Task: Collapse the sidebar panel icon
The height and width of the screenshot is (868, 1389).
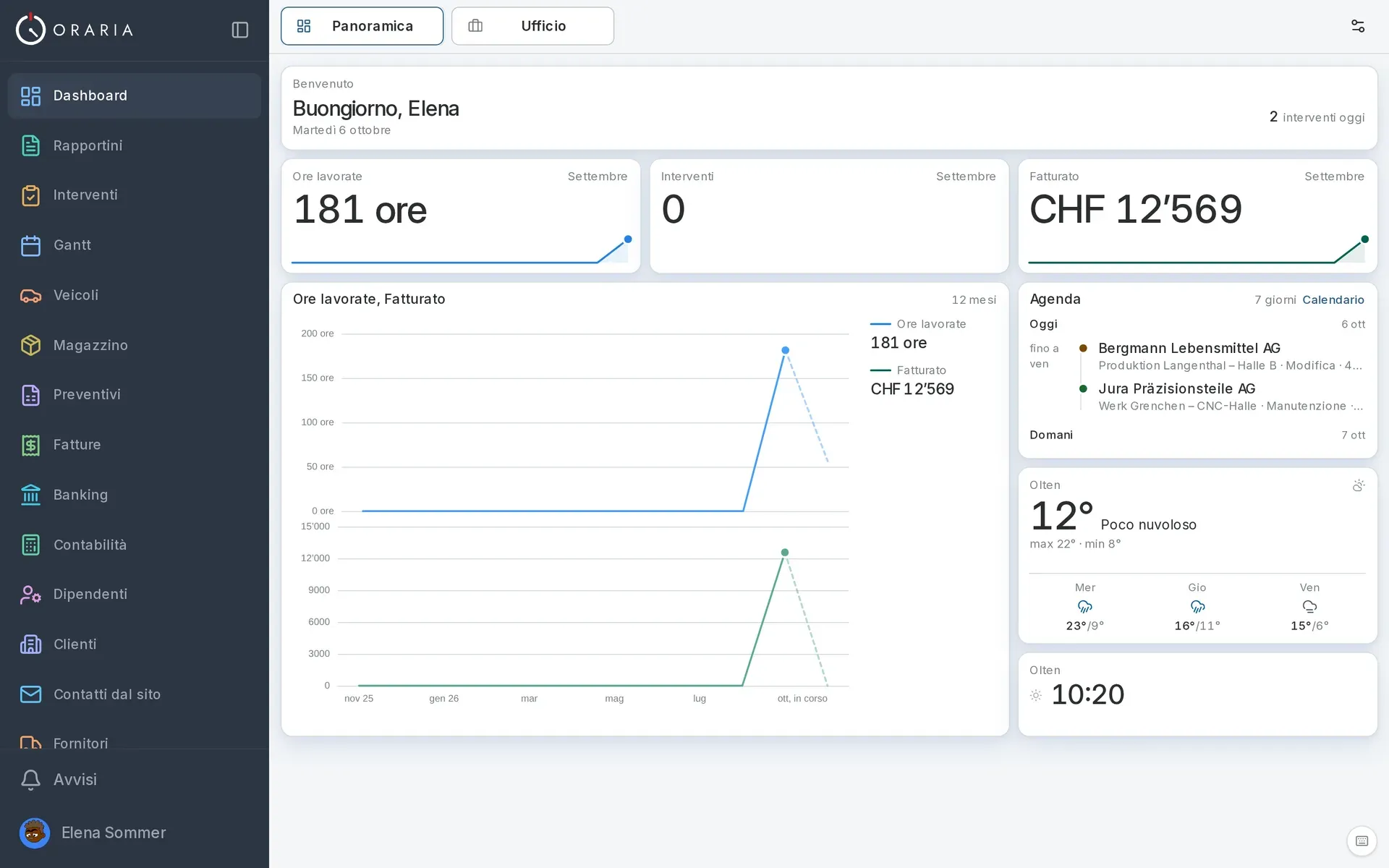Action: click(x=240, y=30)
